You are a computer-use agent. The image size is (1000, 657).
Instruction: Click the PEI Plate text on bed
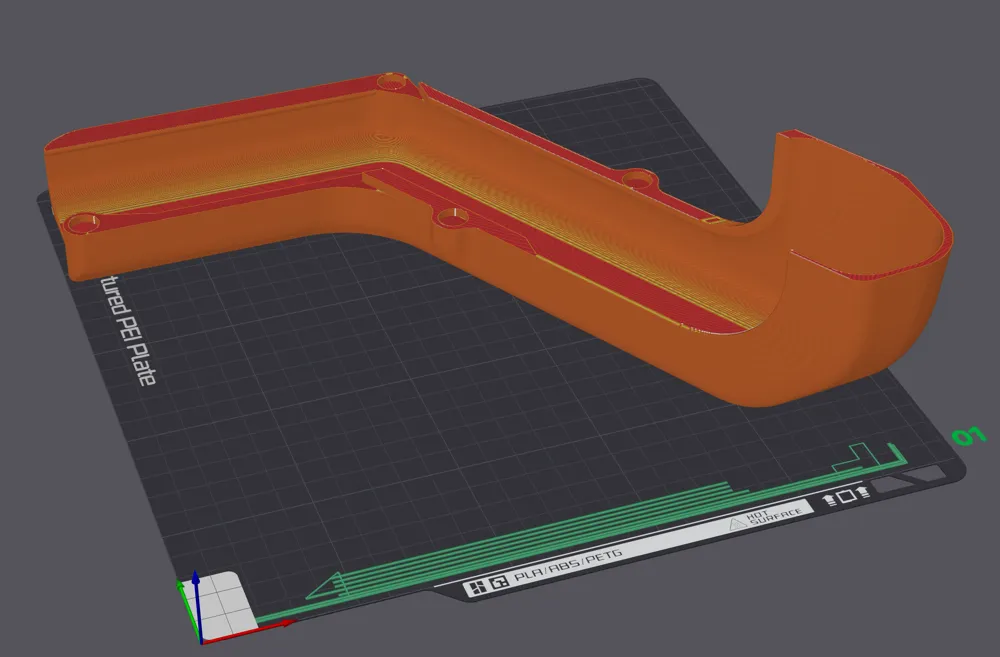128,330
